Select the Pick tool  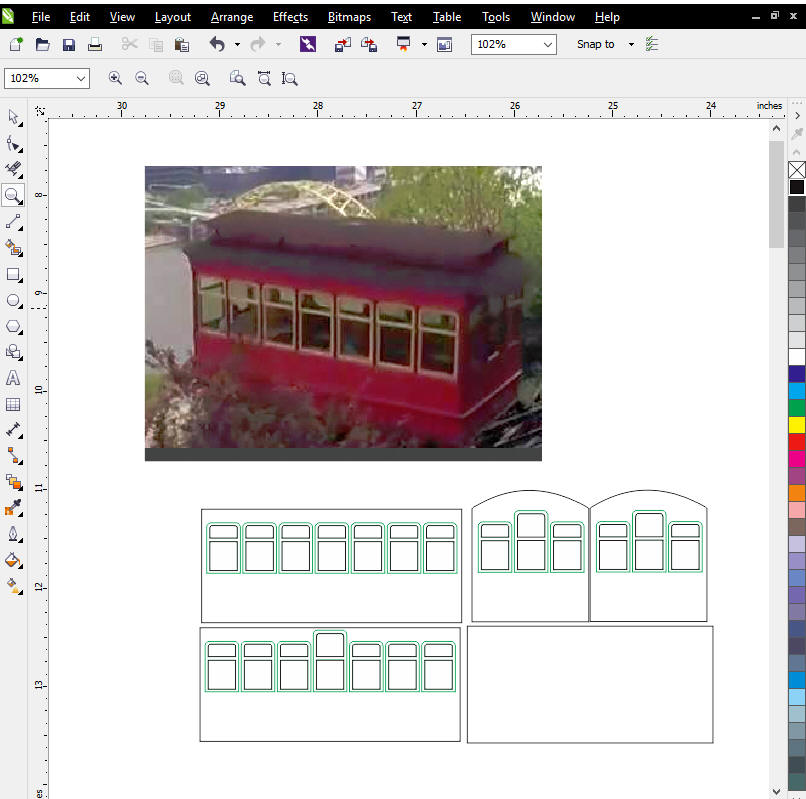13,117
